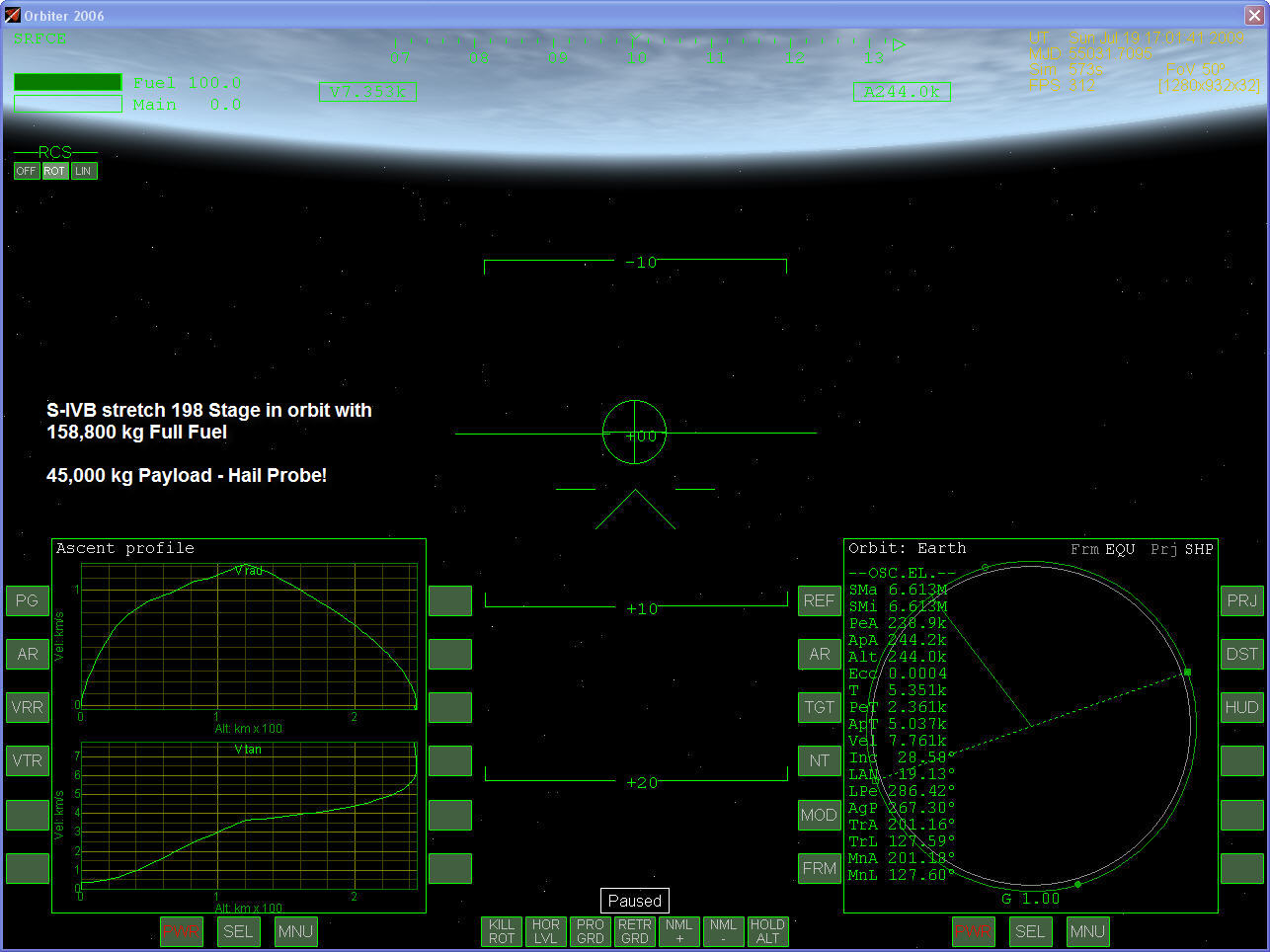Click PG button on Ascent profile MFD
The image size is (1270, 952).
[28, 600]
